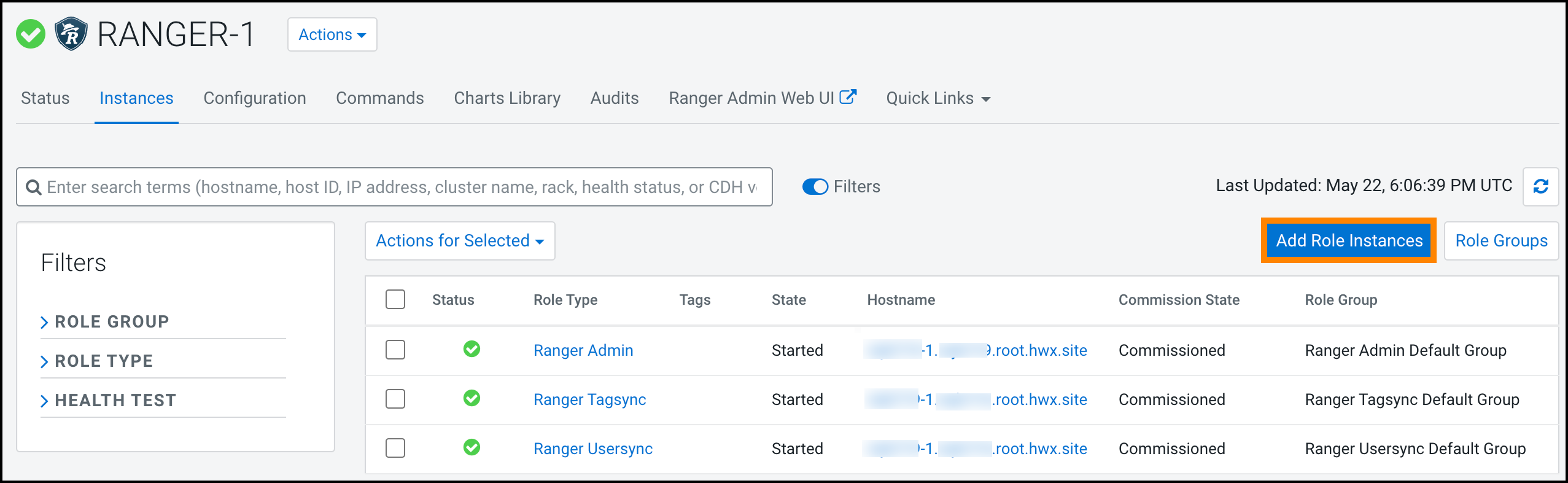The width and height of the screenshot is (1568, 483).
Task: Click the green service health checkmark icon
Action: pyautogui.click(x=31, y=34)
